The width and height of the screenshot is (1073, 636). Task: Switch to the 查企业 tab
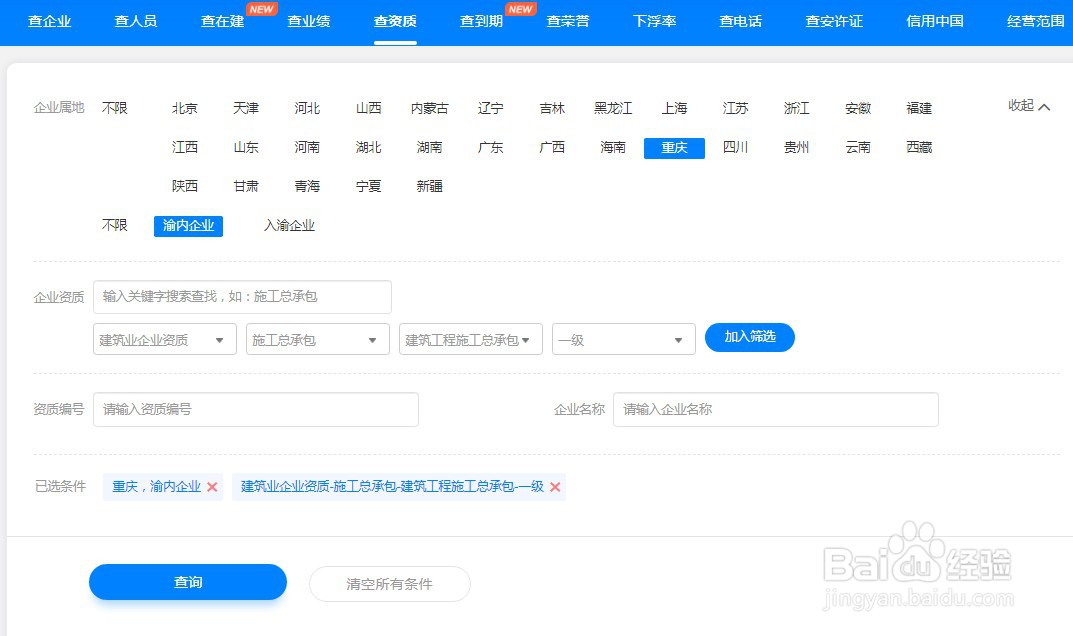[50, 20]
